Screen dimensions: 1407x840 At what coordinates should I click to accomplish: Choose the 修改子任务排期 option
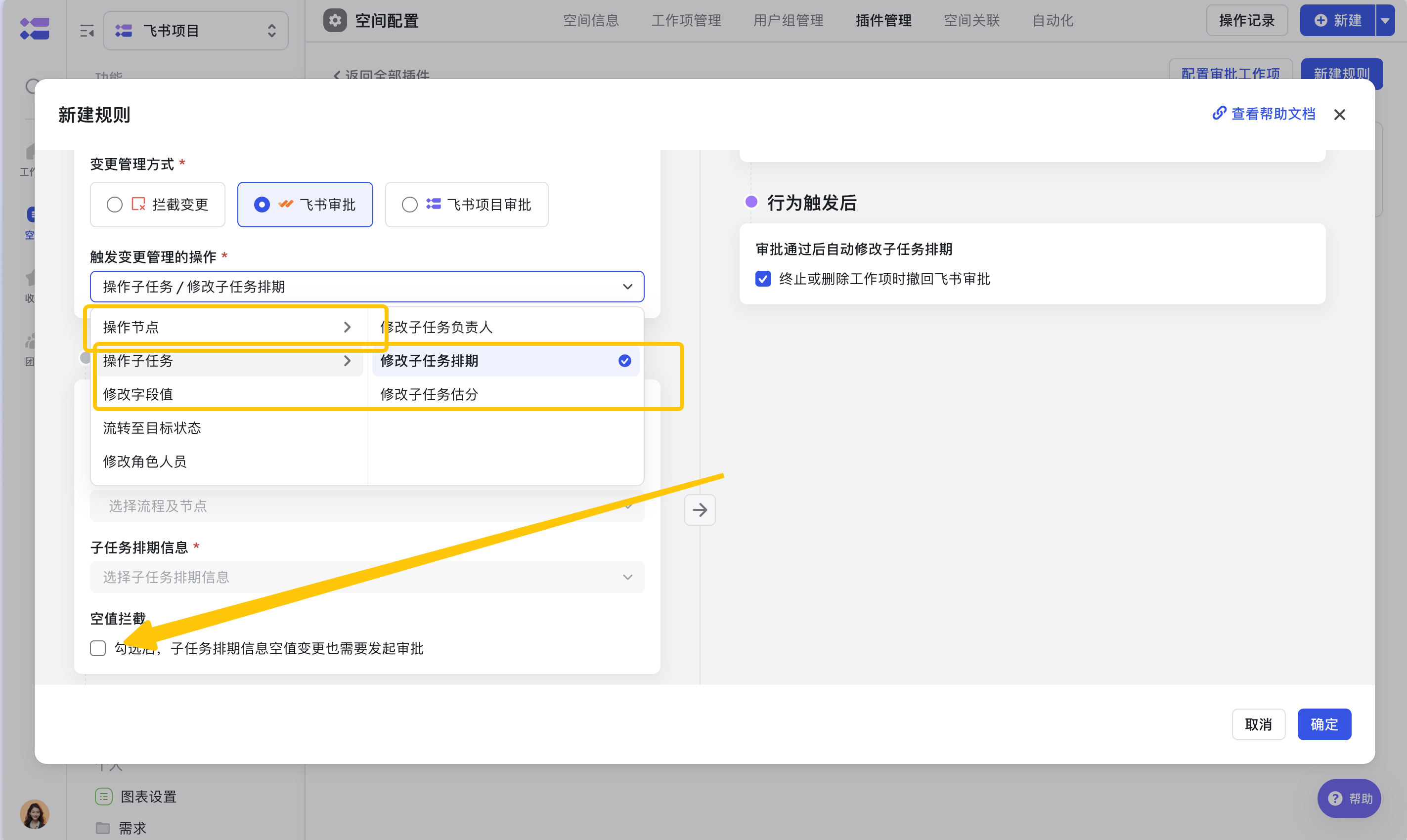tap(506, 361)
